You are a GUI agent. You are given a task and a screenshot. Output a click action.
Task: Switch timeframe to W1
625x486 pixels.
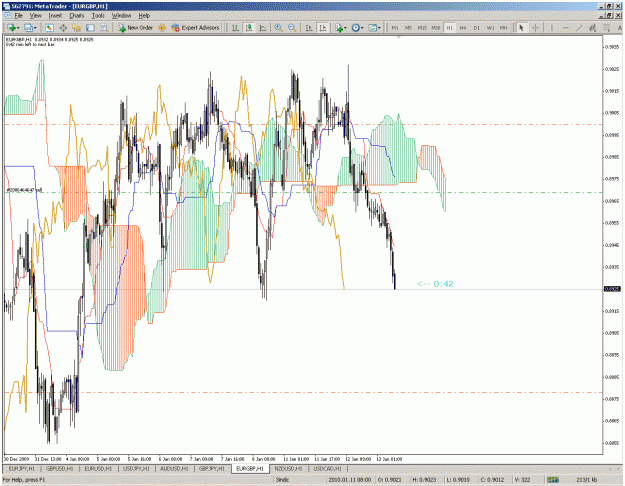point(490,28)
